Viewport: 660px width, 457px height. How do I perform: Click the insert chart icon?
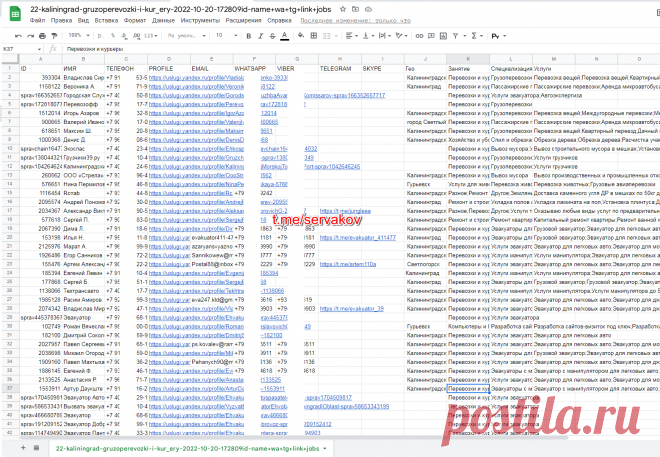[x=443, y=36]
